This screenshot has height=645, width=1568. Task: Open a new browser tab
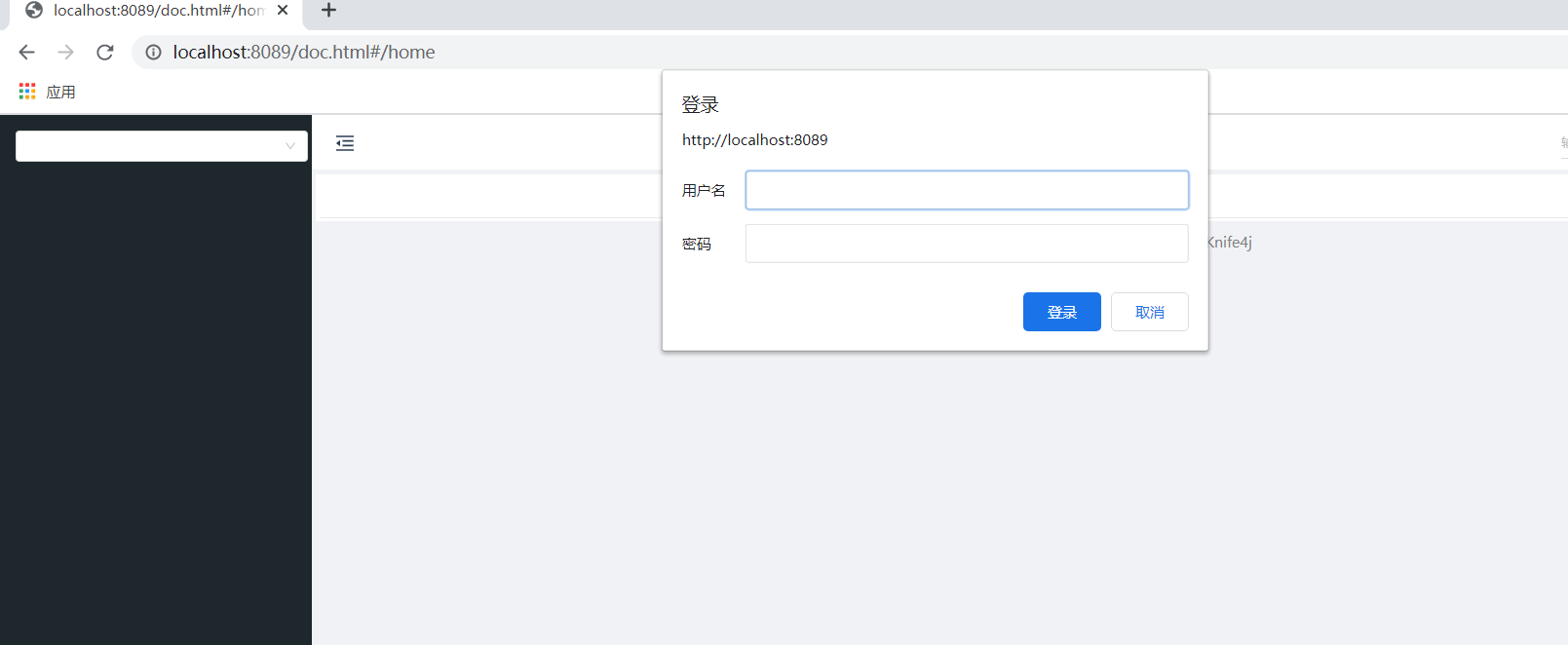pyautogui.click(x=329, y=10)
